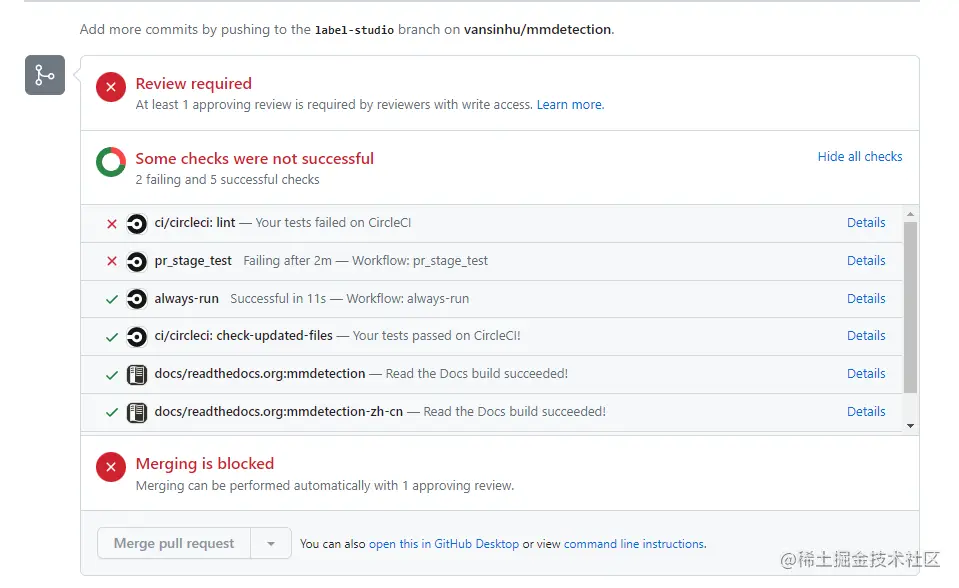
Task: Click the vansinhu/mmdetection repository name
Action: tap(538, 29)
